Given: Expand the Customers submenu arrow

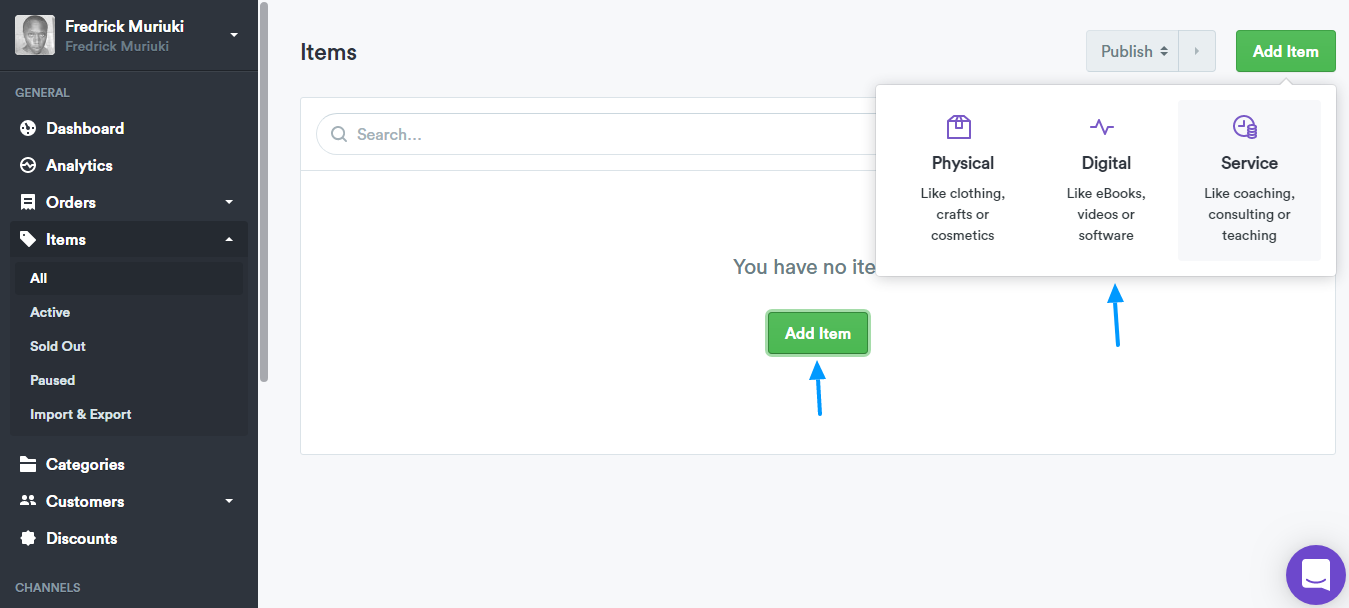Looking at the screenshot, I should tap(229, 501).
